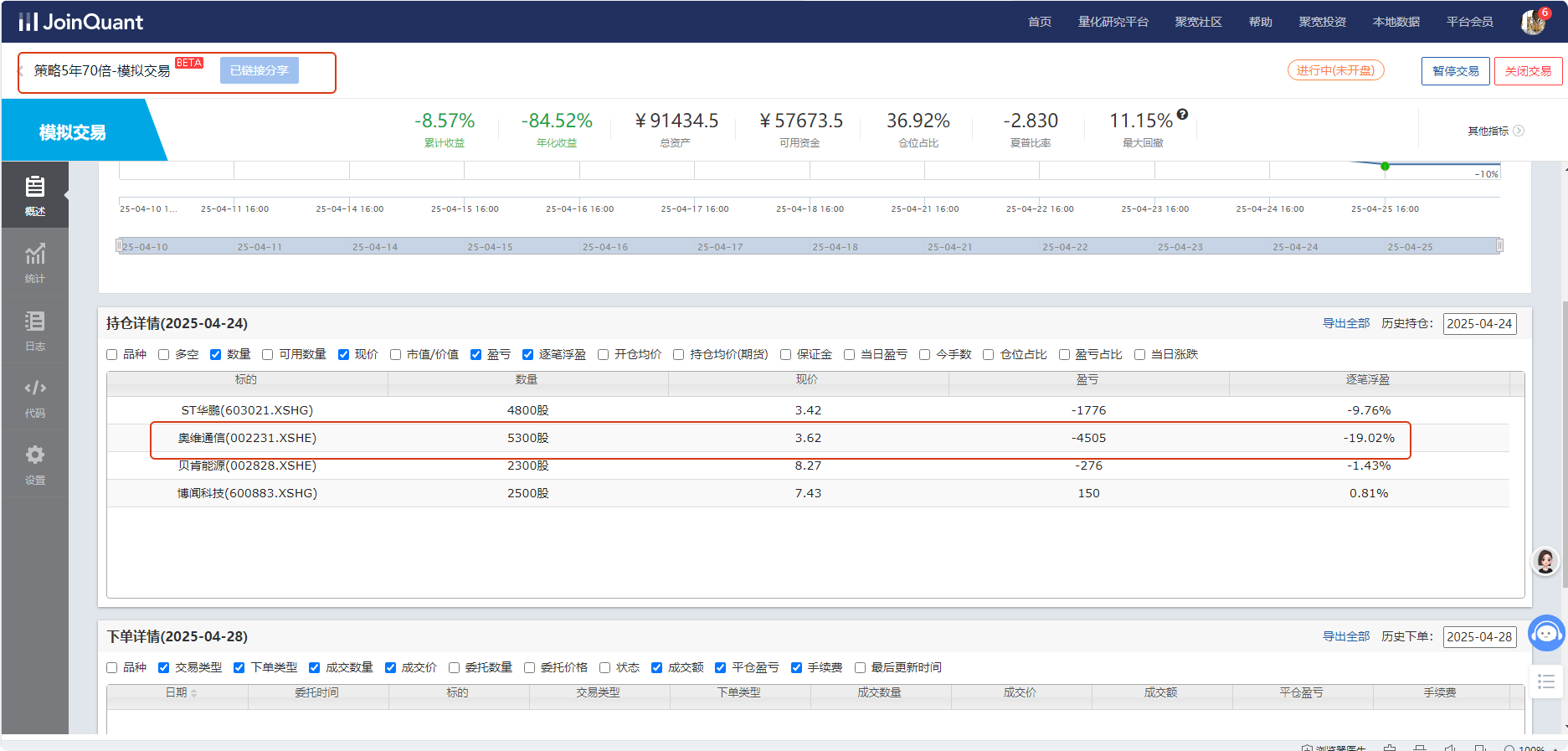Open 聚宽社区 in the top navigation
This screenshot has width=1568, height=751.
click(1198, 22)
